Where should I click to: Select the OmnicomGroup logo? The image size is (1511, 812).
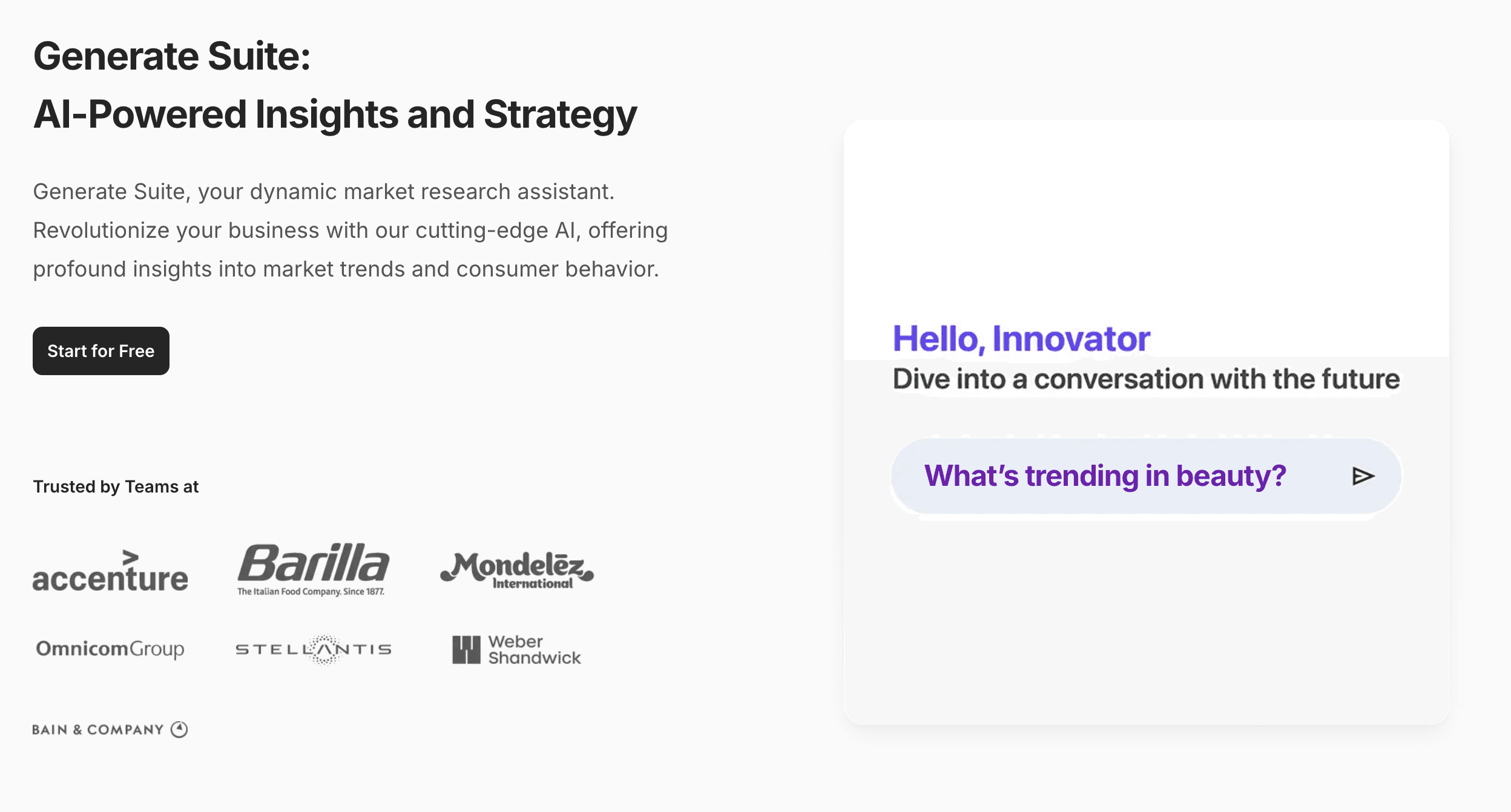tap(110, 649)
